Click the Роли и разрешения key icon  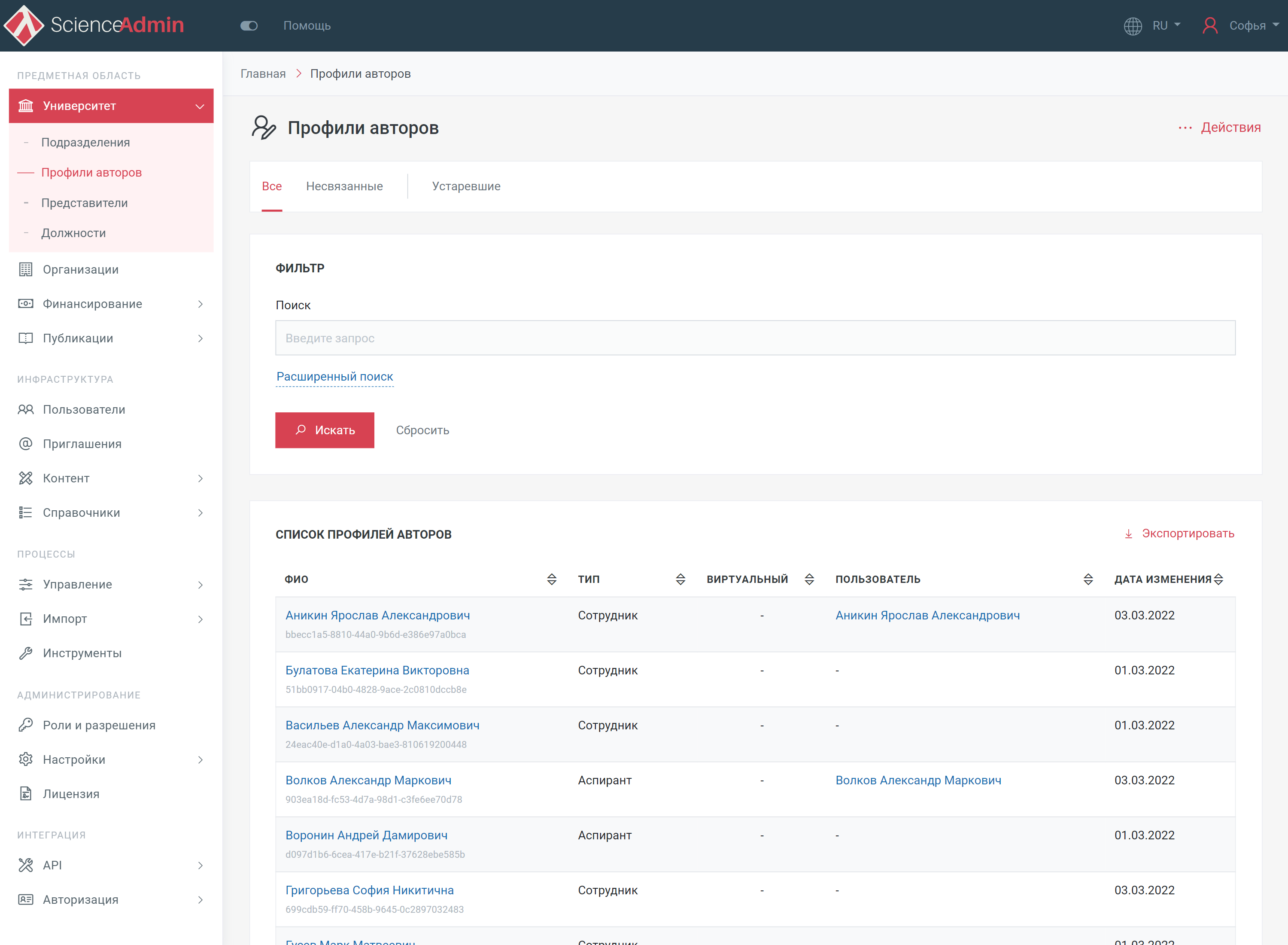(26, 726)
